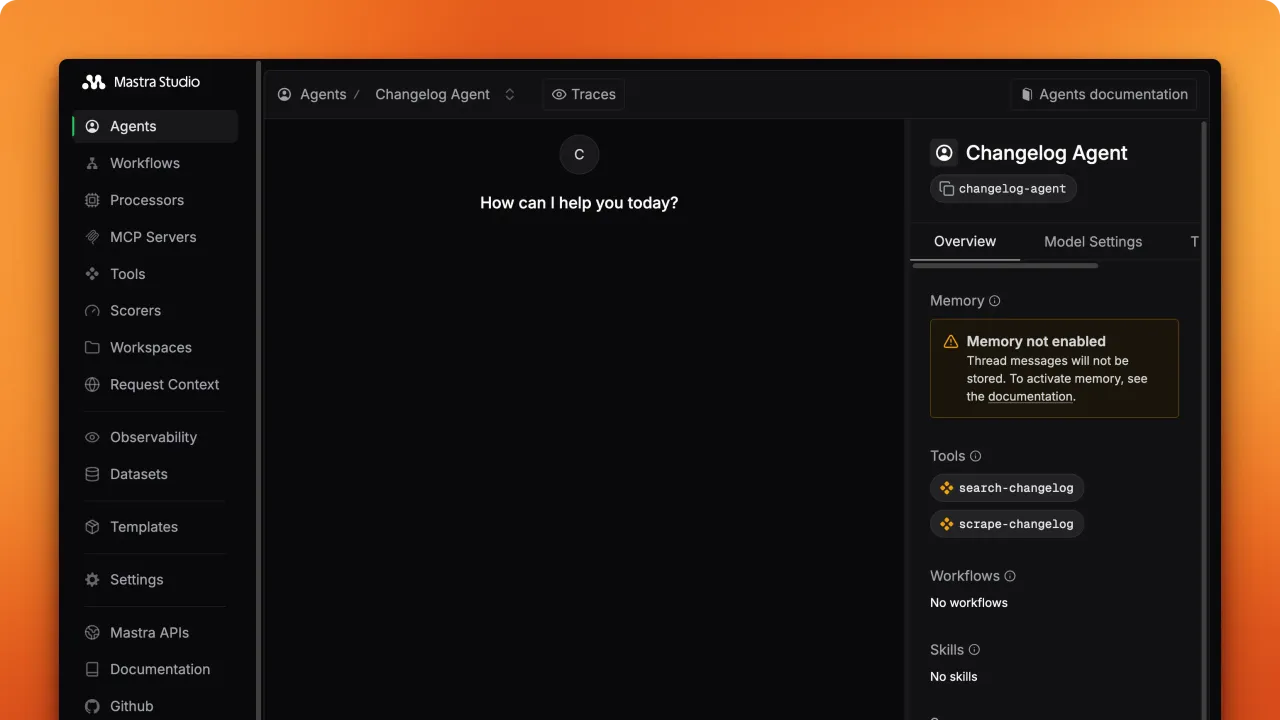This screenshot has height=720, width=1280.
Task: Switch to the Overview tab
Action: point(965,241)
